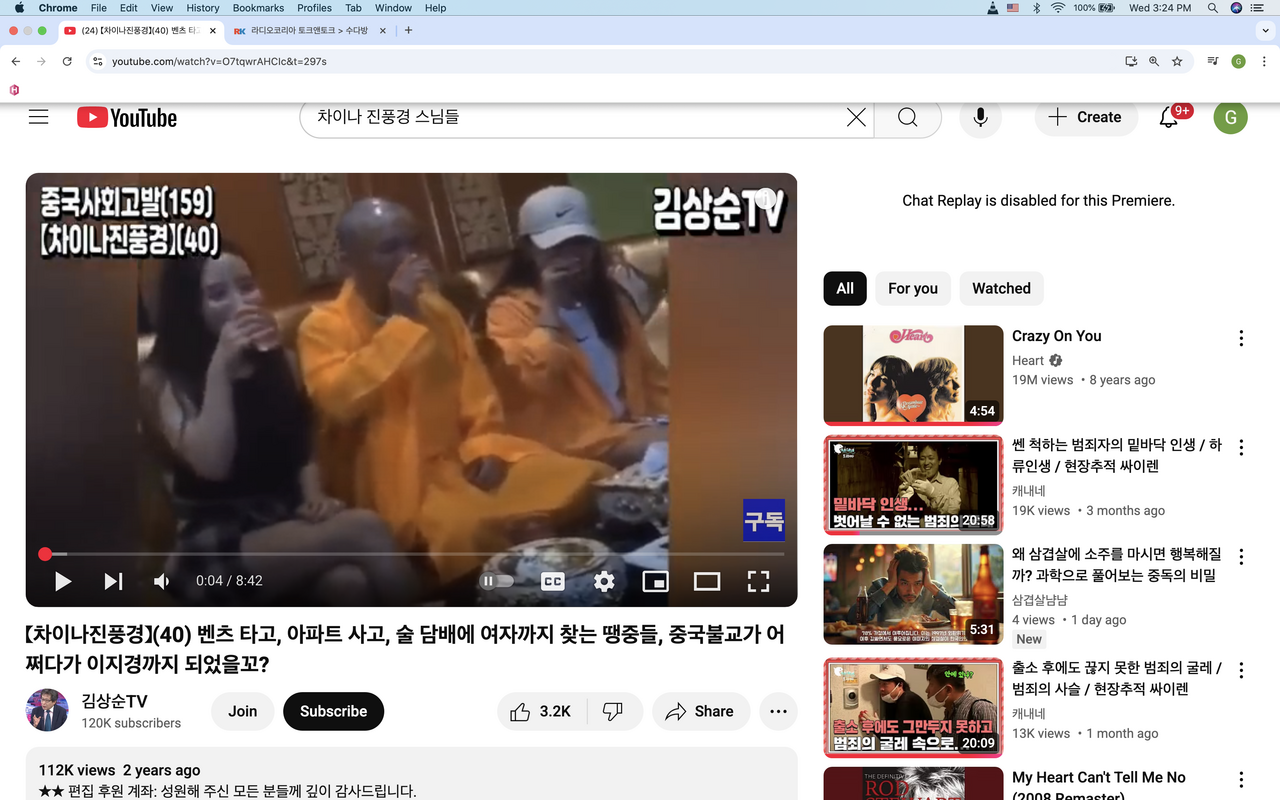Open the Chrome profile avatar

click(1238, 61)
